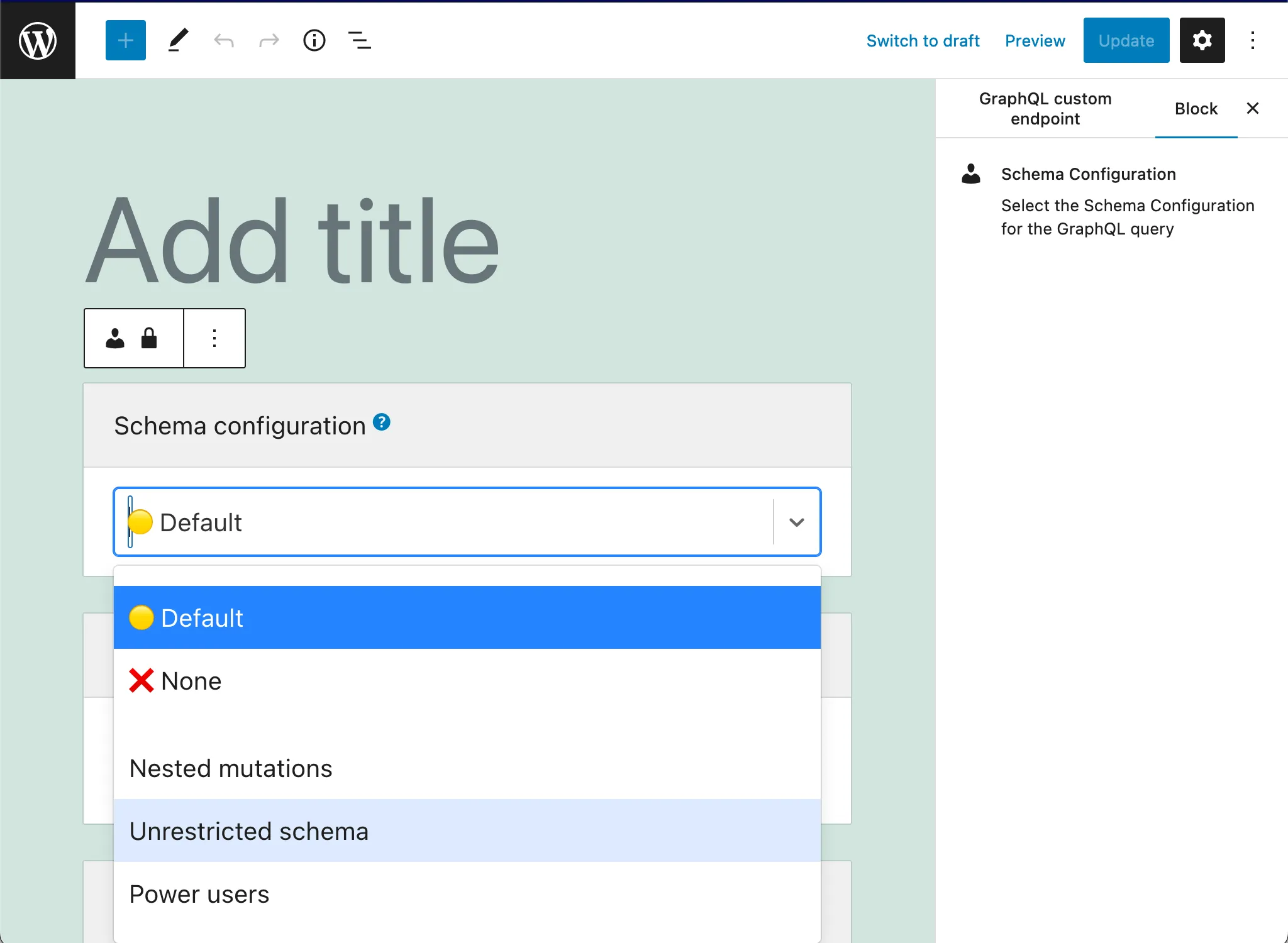Image resolution: width=1288 pixels, height=943 pixels.
Task: Open the Document info circle icon
Action: click(314, 40)
